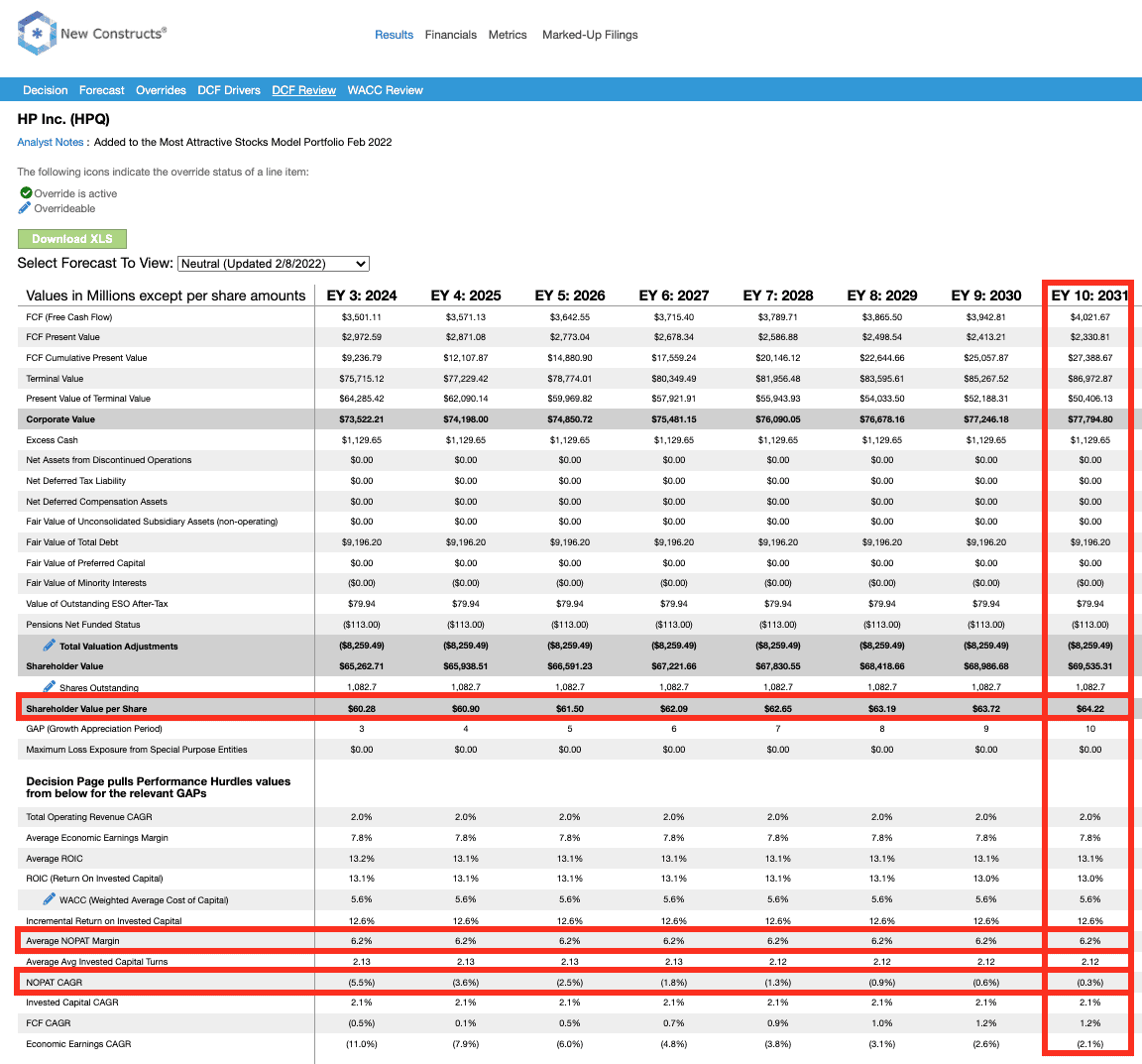Click the (11.0%) Economic Earnings CAGR cell

(x=361, y=1043)
